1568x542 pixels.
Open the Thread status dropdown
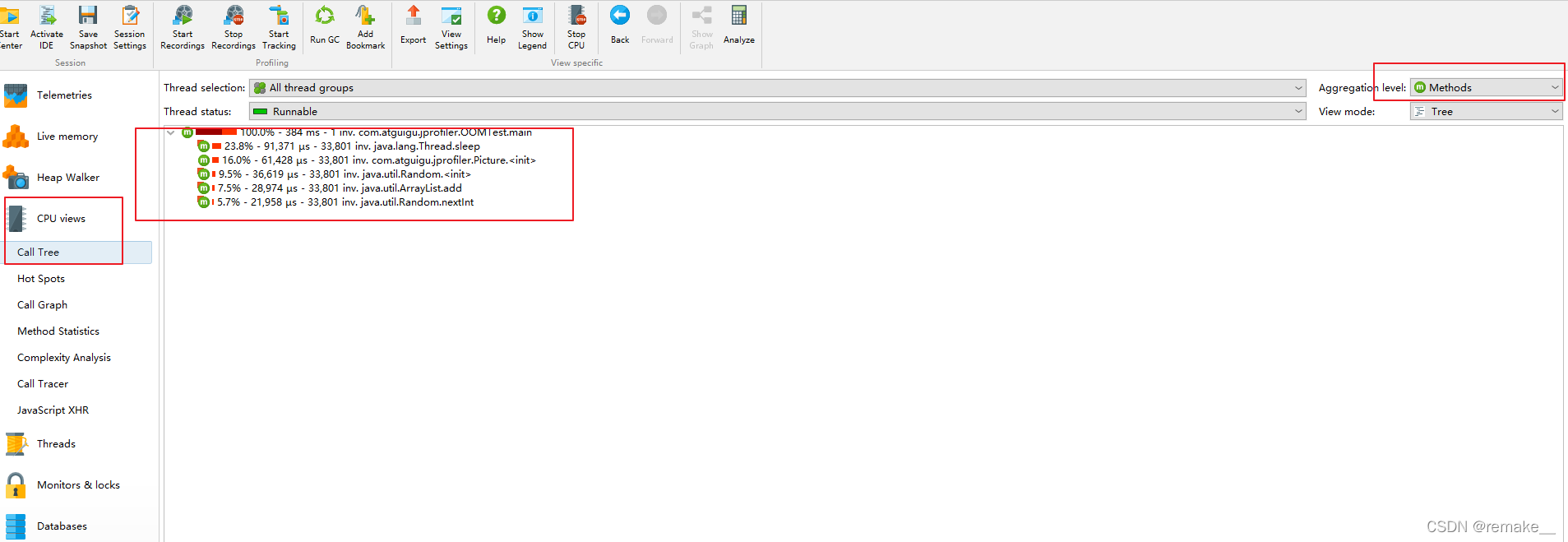tap(777, 112)
